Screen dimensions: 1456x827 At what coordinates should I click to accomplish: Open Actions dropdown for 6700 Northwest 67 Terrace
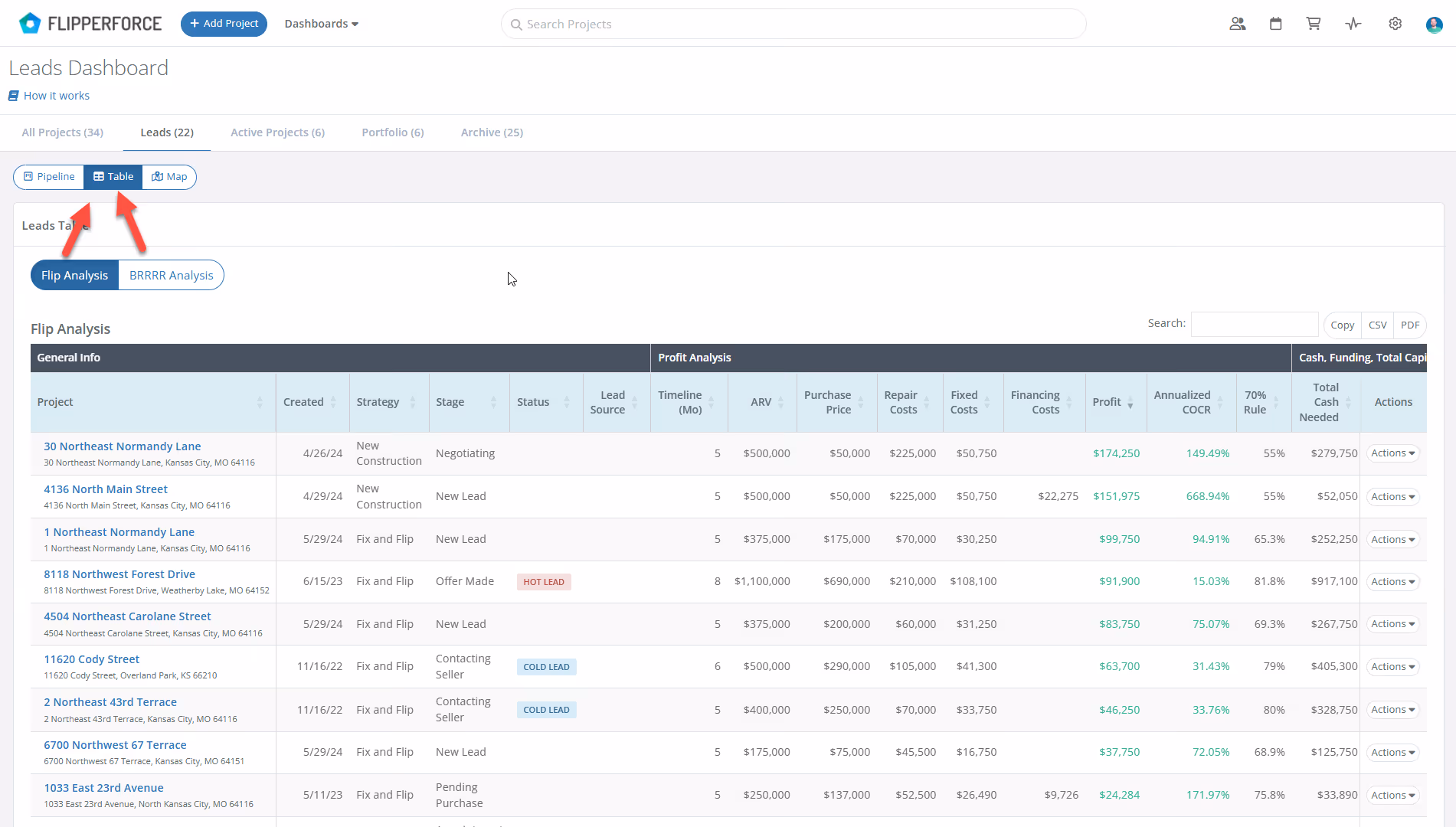click(x=1393, y=753)
